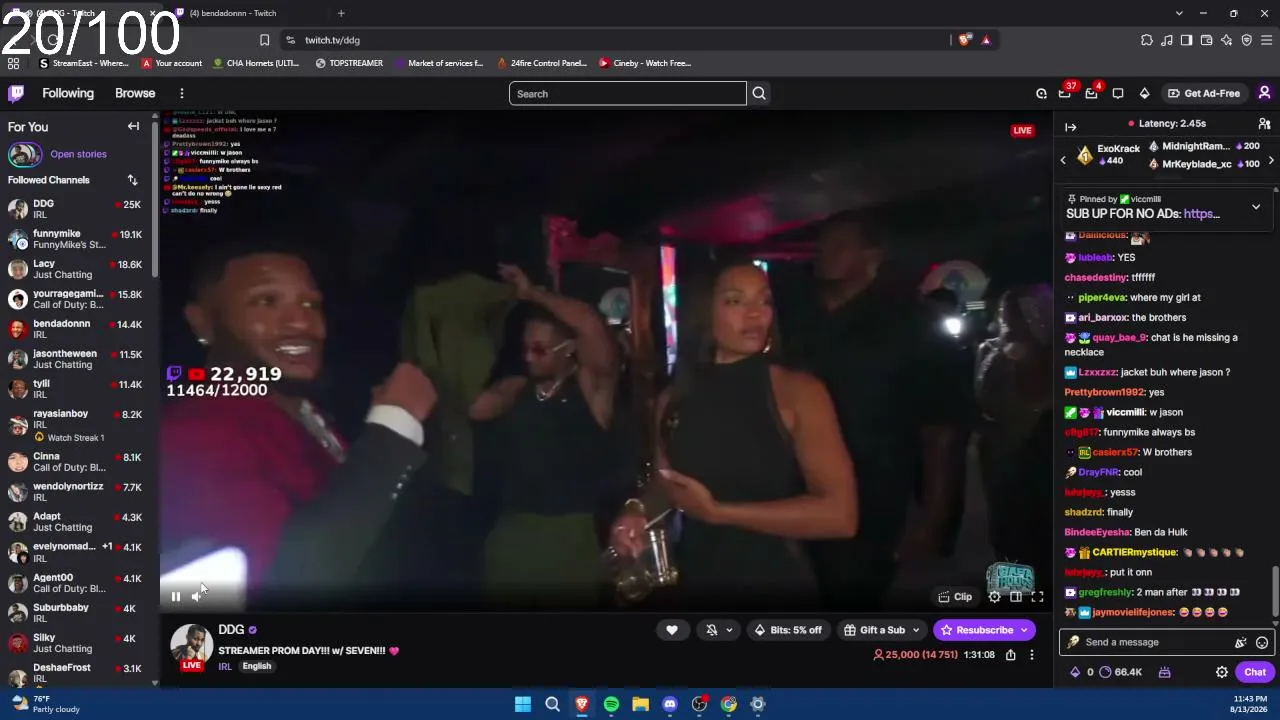This screenshot has width=1280, height=720.
Task: Open the emote picker in chat
Action: point(1262,643)
